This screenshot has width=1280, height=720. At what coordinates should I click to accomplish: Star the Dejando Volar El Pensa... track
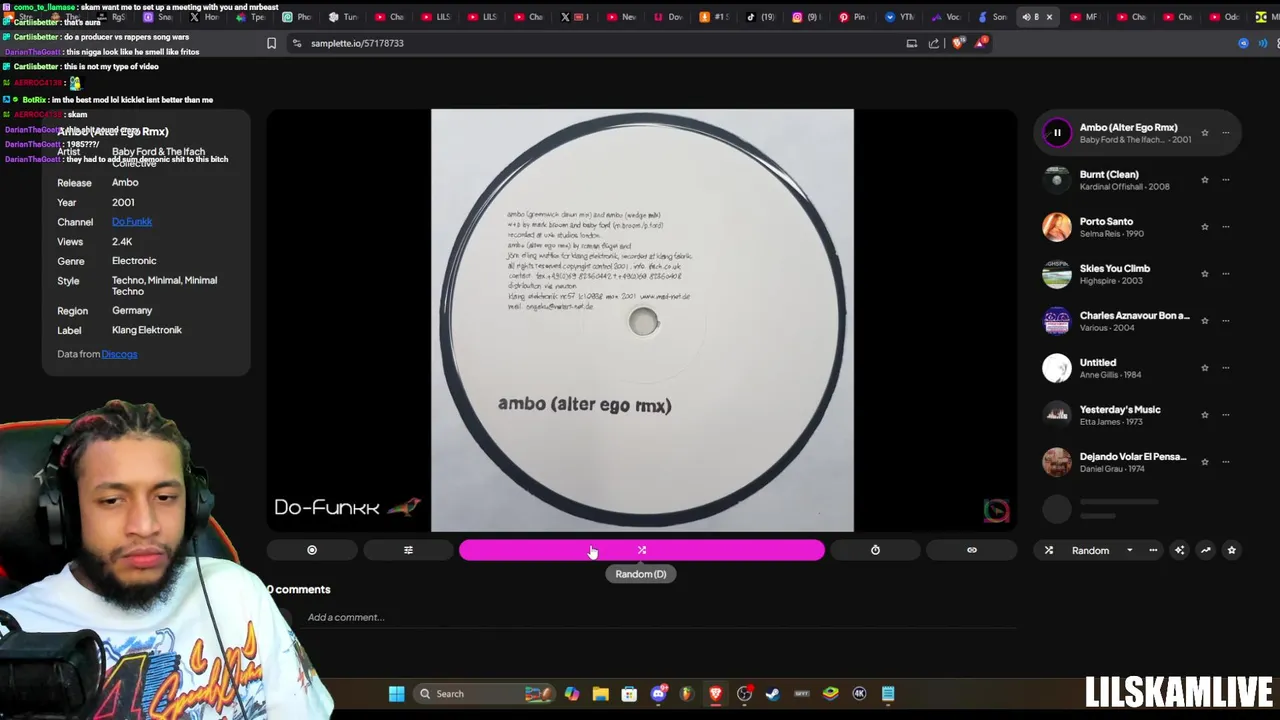tap(1204, 462)
